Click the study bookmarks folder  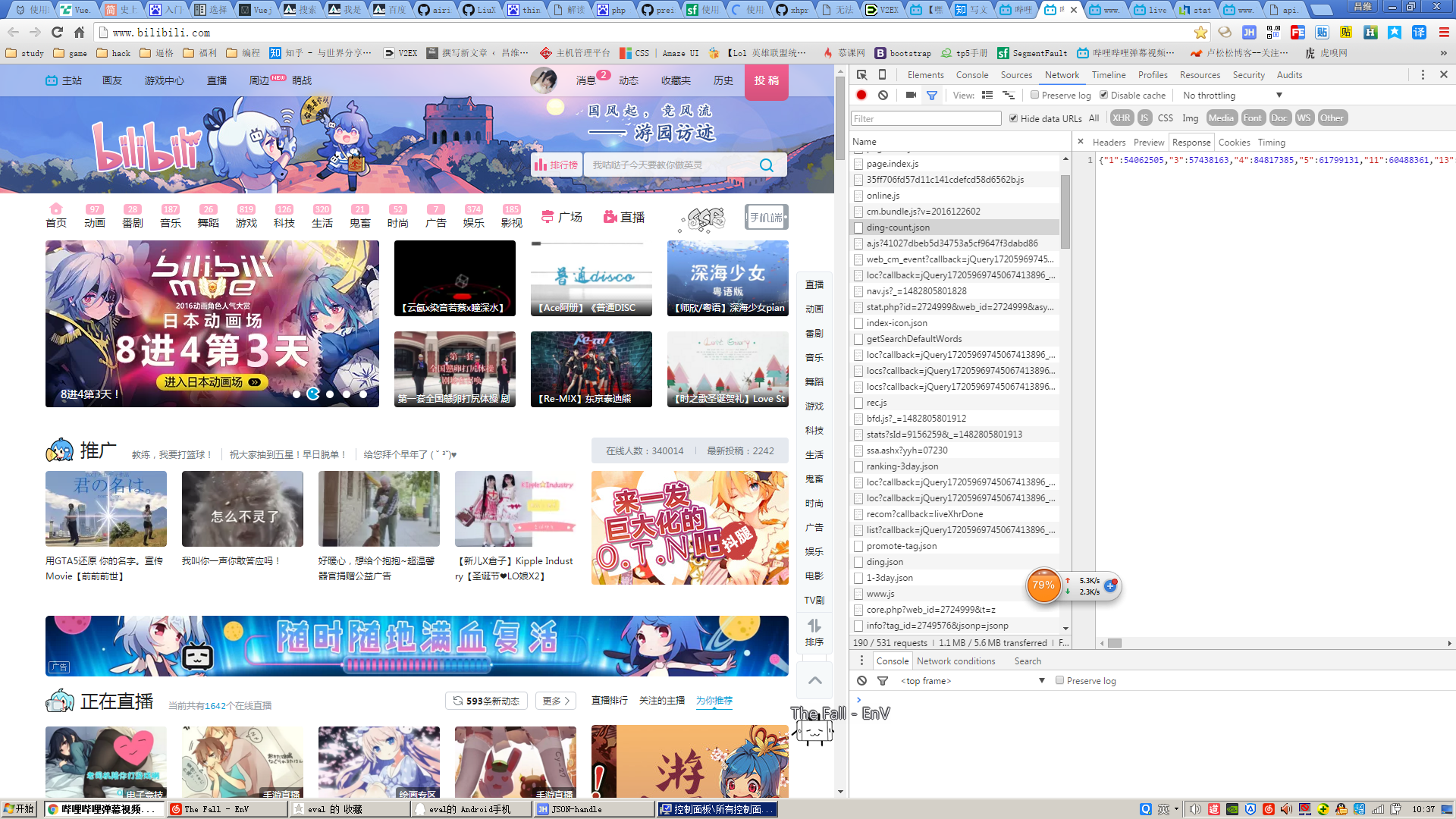coord(24,53)
